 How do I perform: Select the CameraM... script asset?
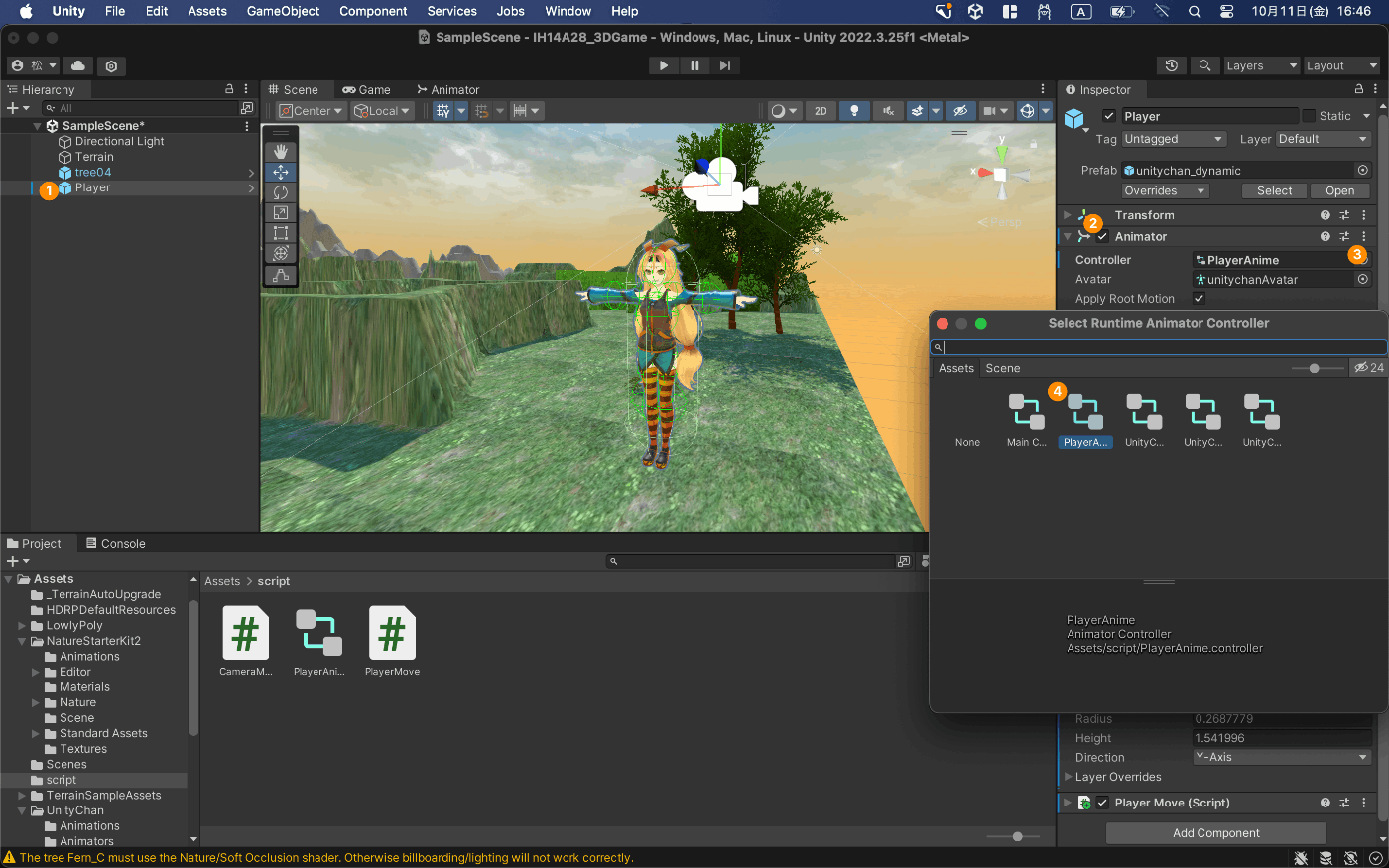coord(245,642)
